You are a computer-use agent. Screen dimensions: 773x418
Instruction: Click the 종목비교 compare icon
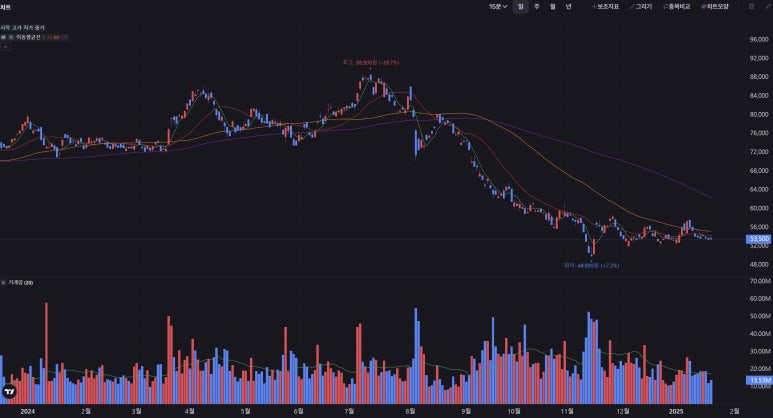[676, 6]
